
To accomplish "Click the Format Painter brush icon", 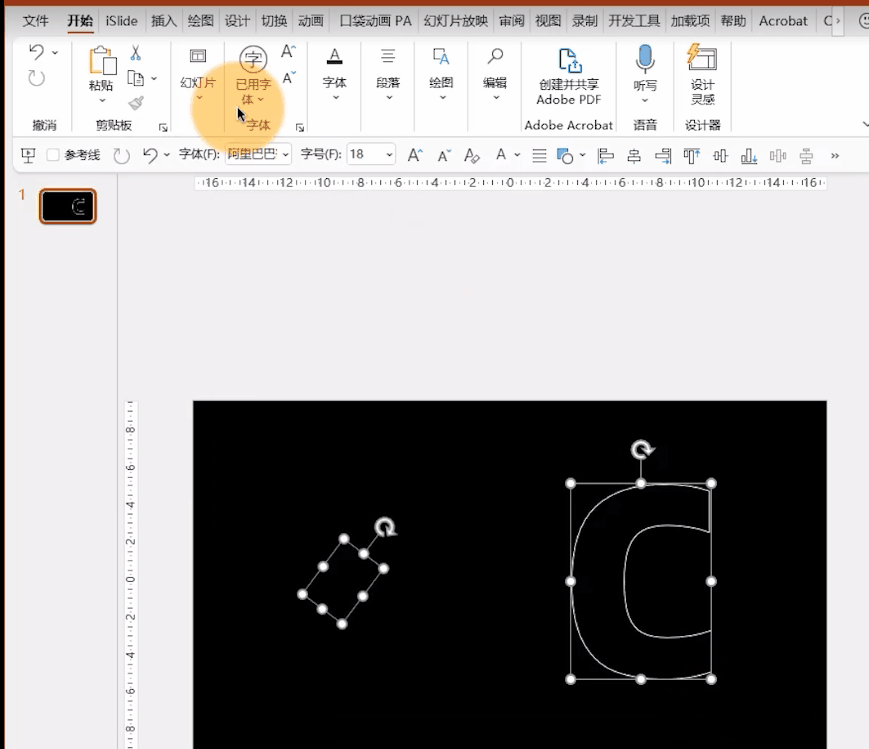I will tap(136, 103).
